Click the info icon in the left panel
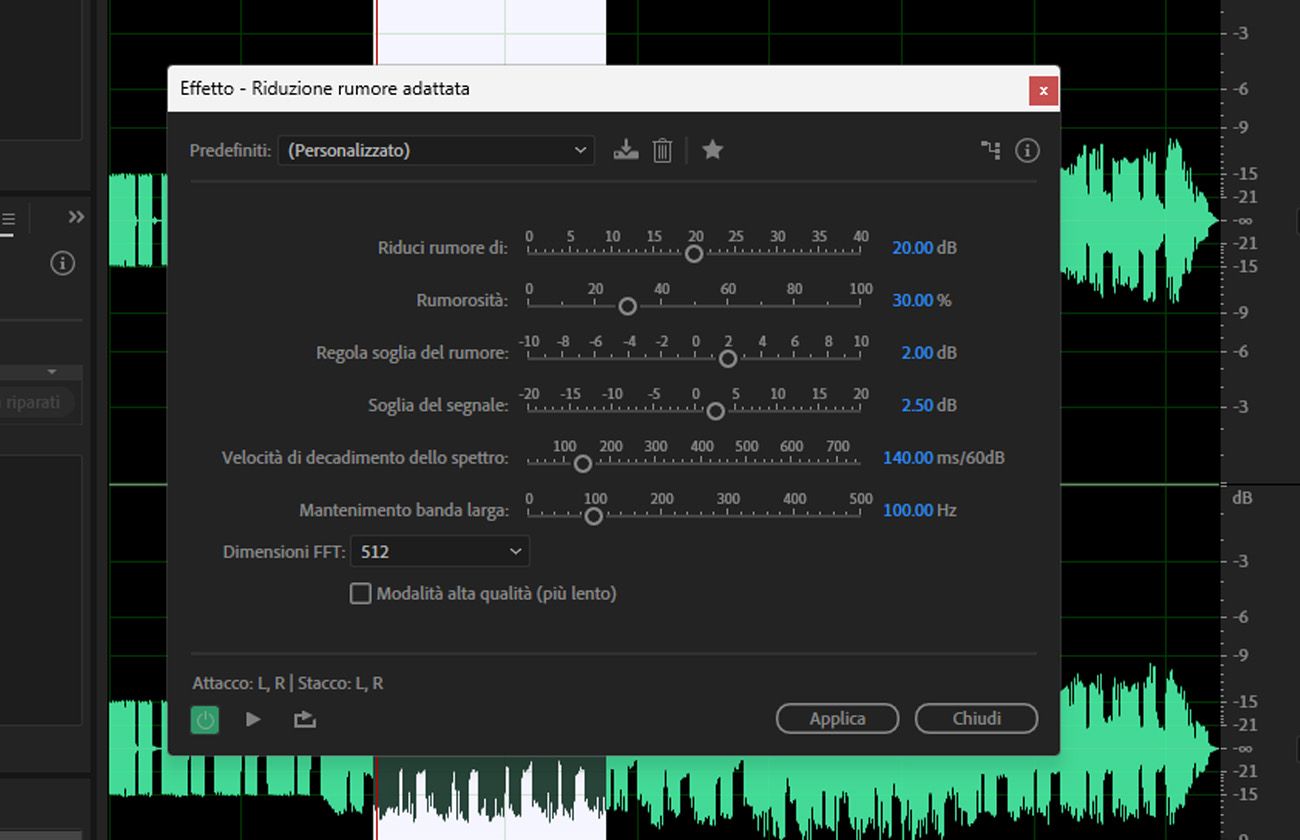This screenshot has width=1300, height=840. pyautogui.click(x=62, y=263)
